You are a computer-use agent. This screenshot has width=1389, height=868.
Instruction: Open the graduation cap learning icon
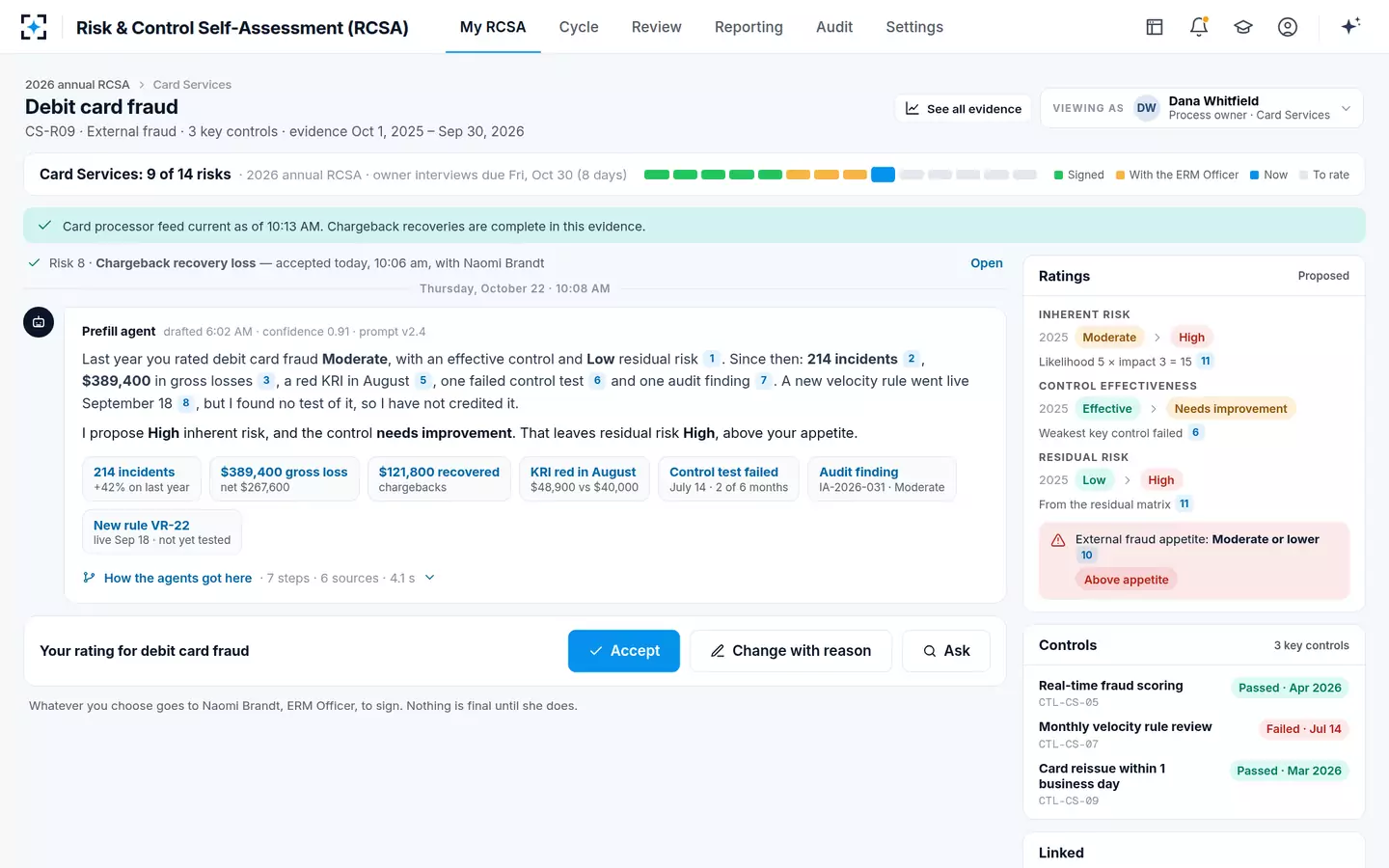(1243, 27)
